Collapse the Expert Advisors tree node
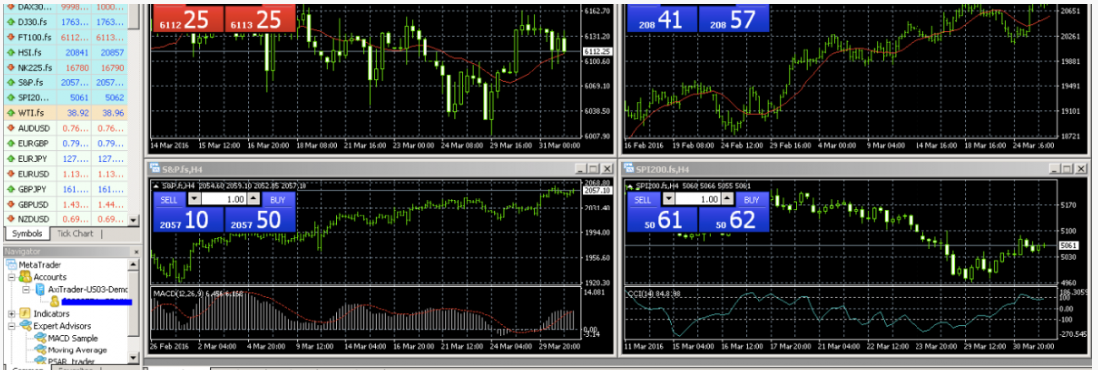1098x370 pixels. (x=12, y=326)
